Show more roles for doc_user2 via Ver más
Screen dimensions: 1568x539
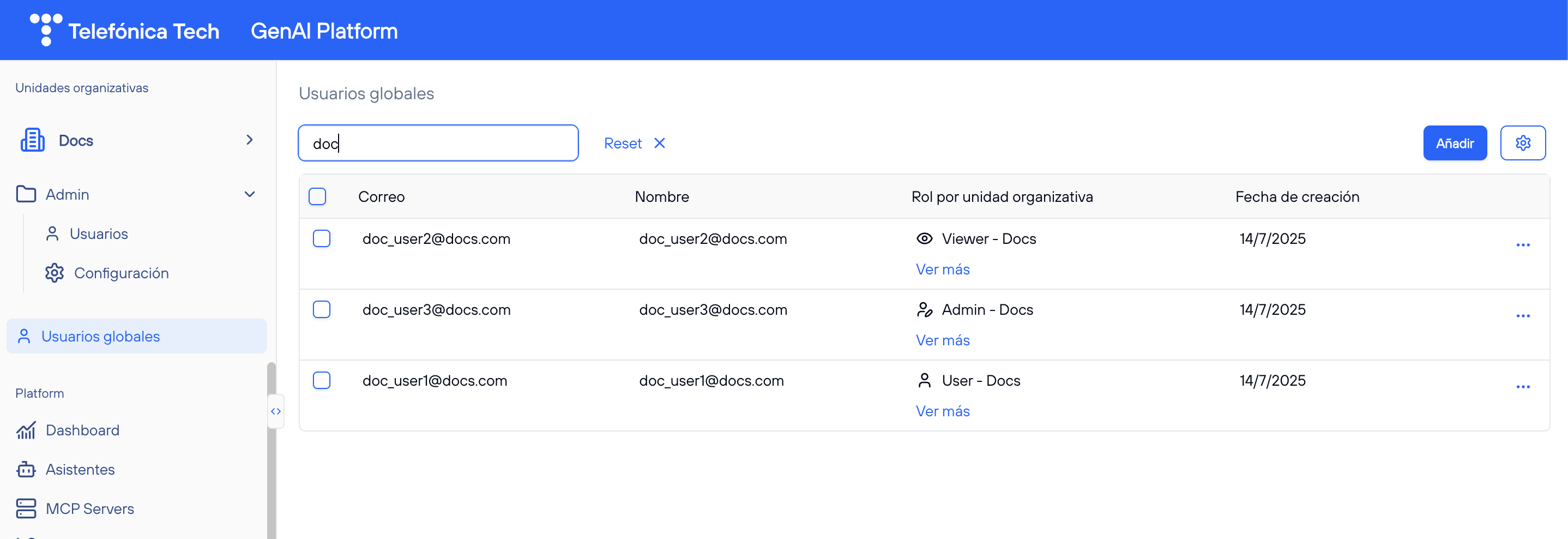pyautogui.click(x=942, y=269)
